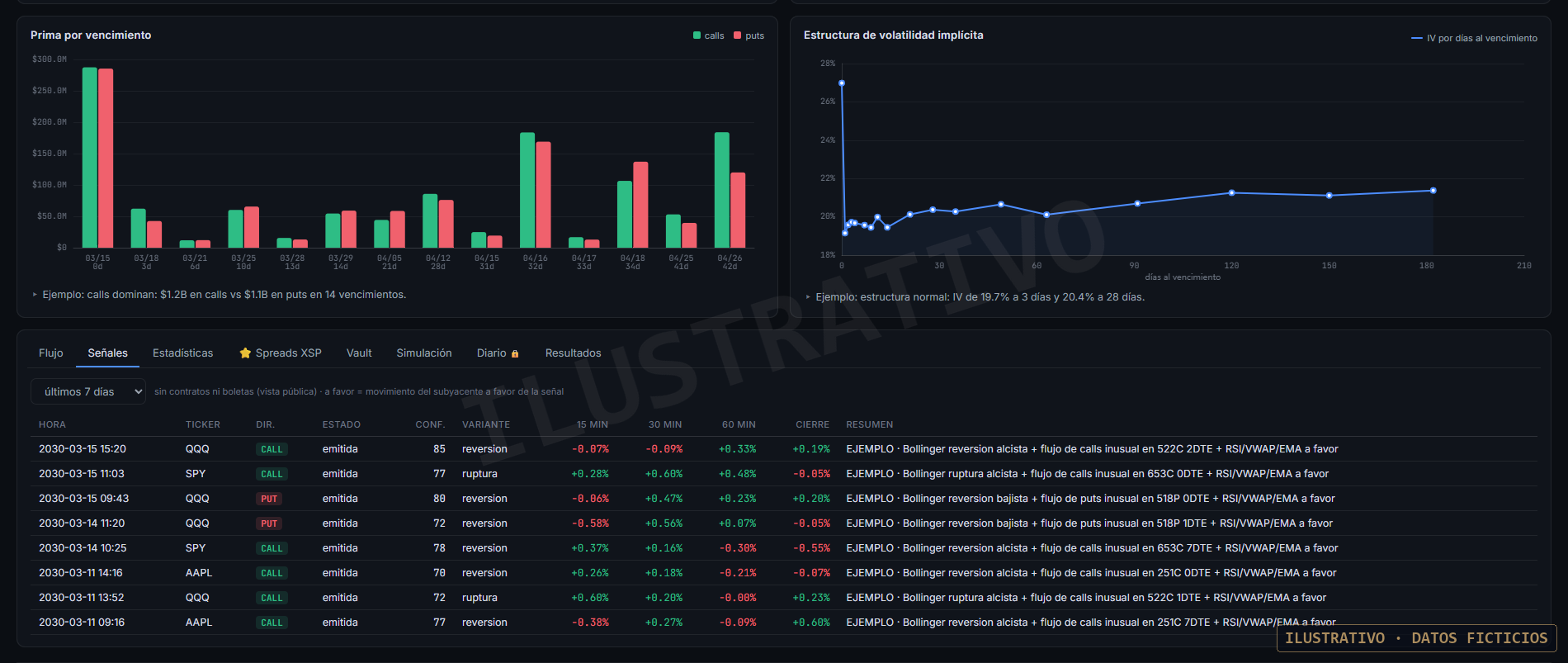Click the CALL badge on AAPL 14:16 row

tap(272, 573)
